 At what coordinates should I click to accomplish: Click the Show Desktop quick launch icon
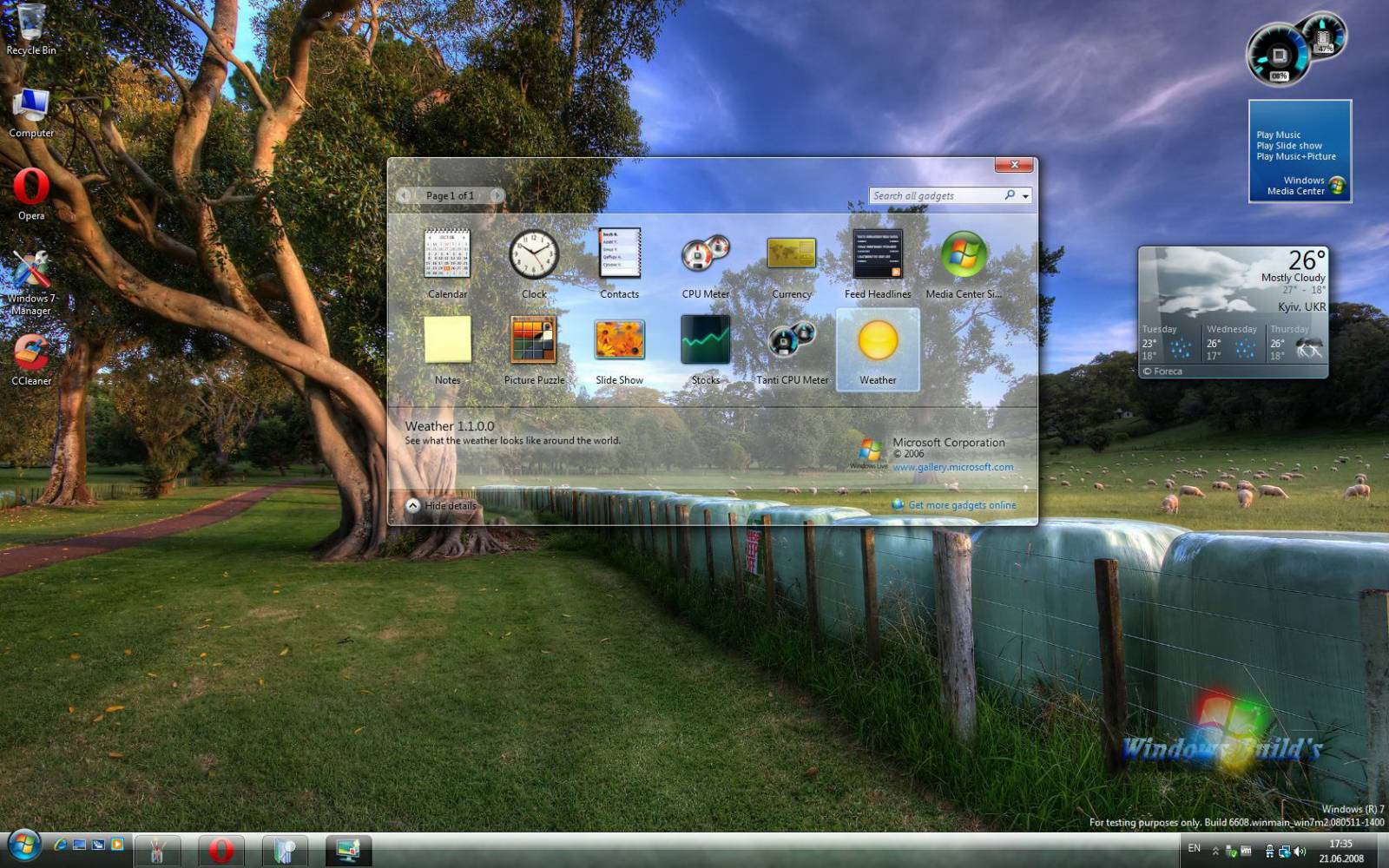pyautogui.click(x=79, y=845)
